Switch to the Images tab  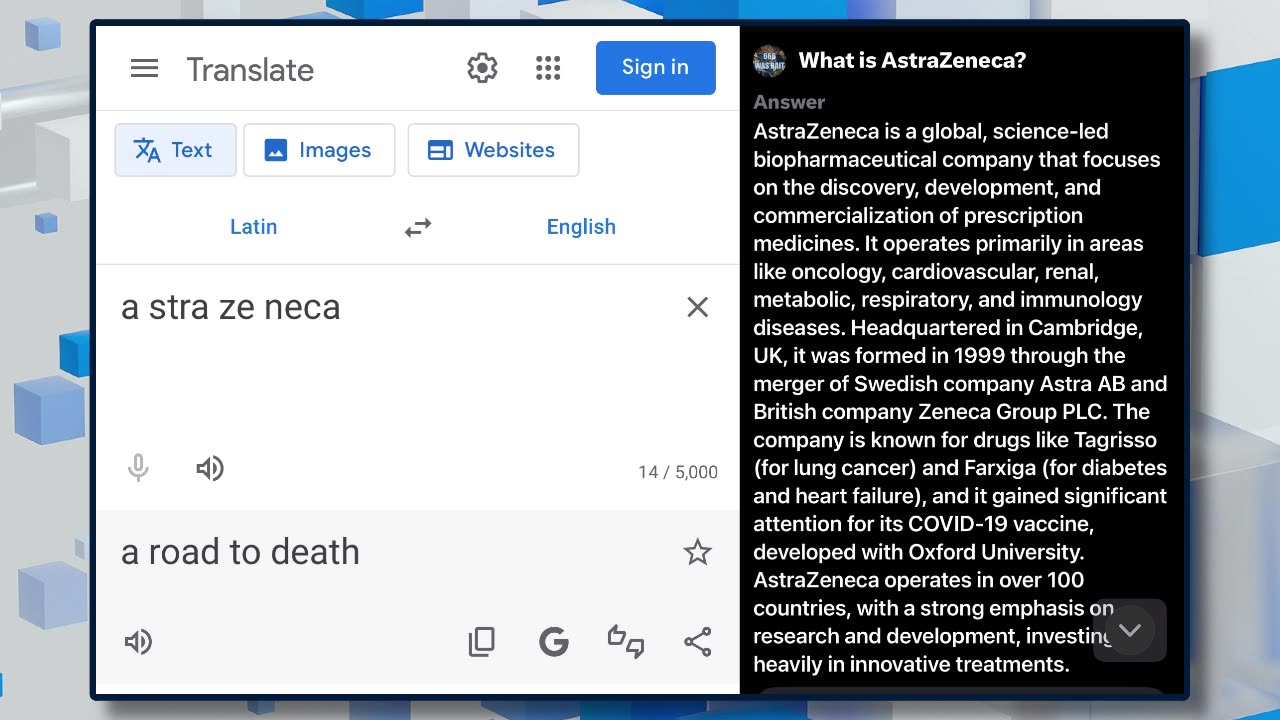tap(319, 150)
